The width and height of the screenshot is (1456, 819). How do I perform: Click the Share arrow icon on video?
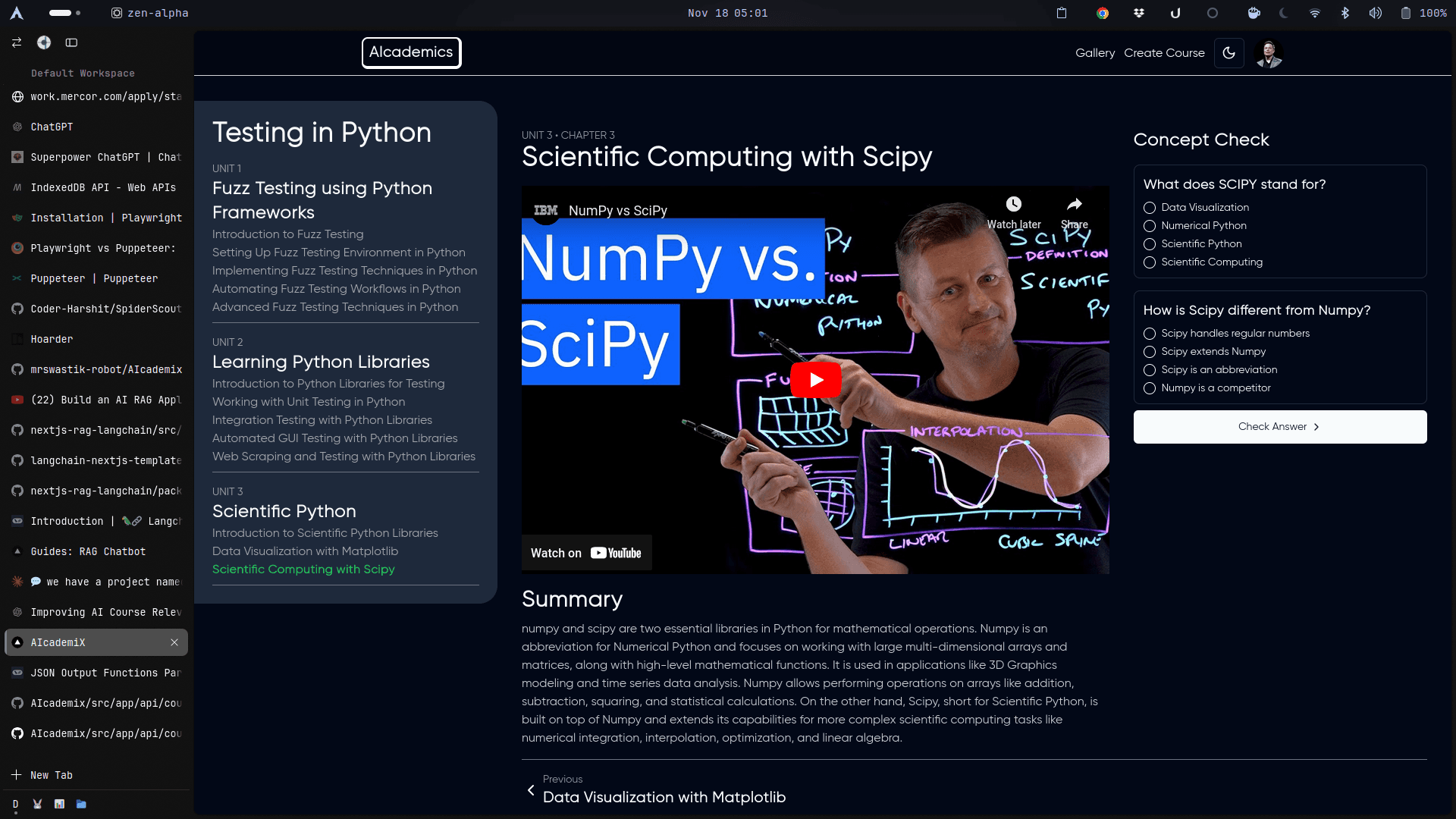1074,205
